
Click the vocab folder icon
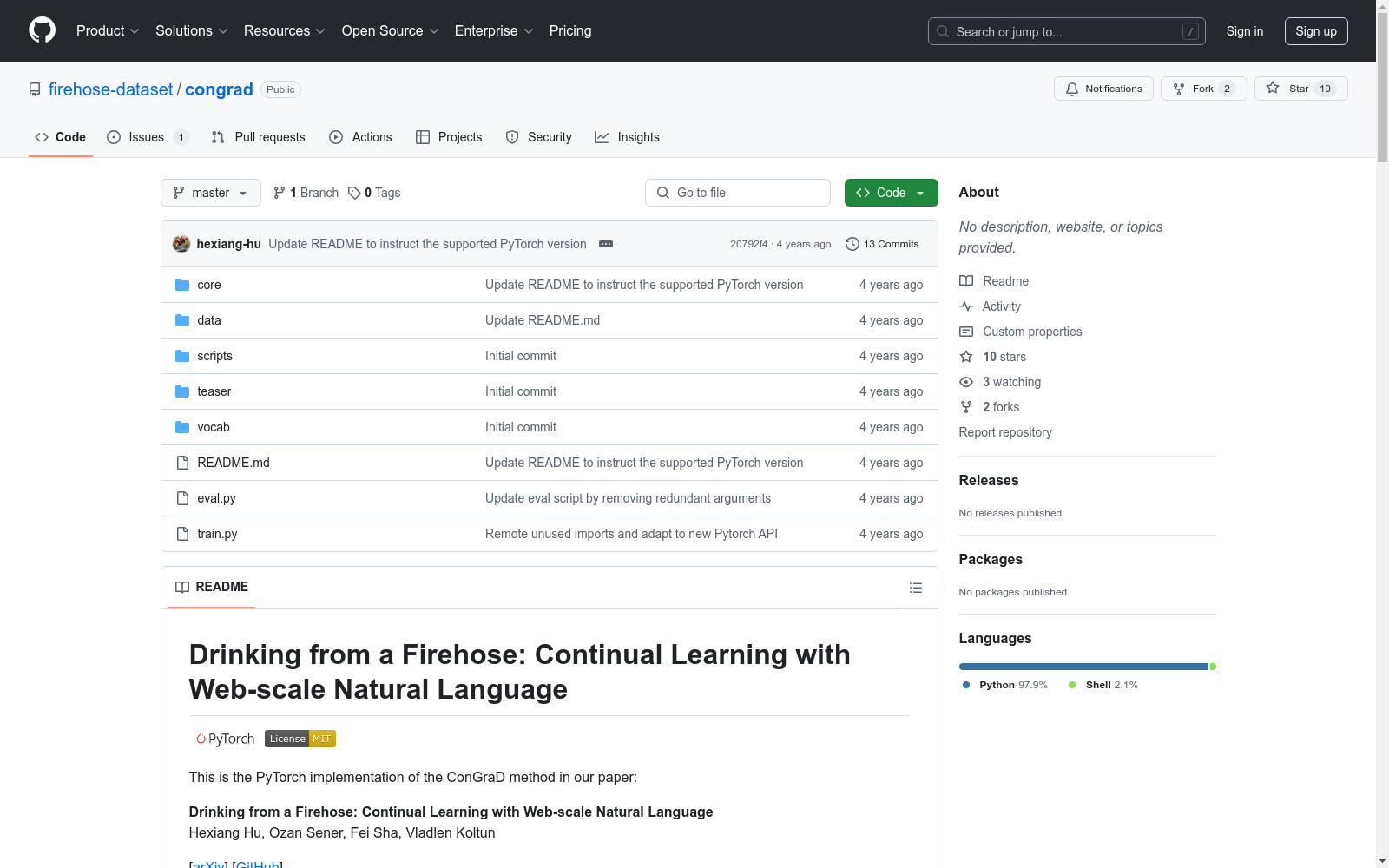click(x=182, y=427)
